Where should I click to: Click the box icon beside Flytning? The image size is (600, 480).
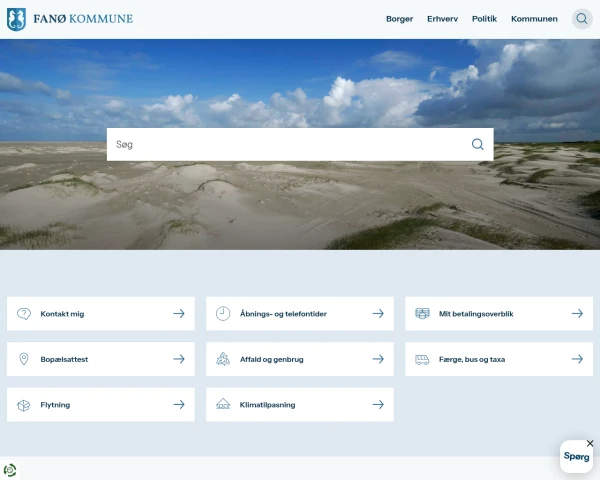pyautogui.click(x=24, y=405)
